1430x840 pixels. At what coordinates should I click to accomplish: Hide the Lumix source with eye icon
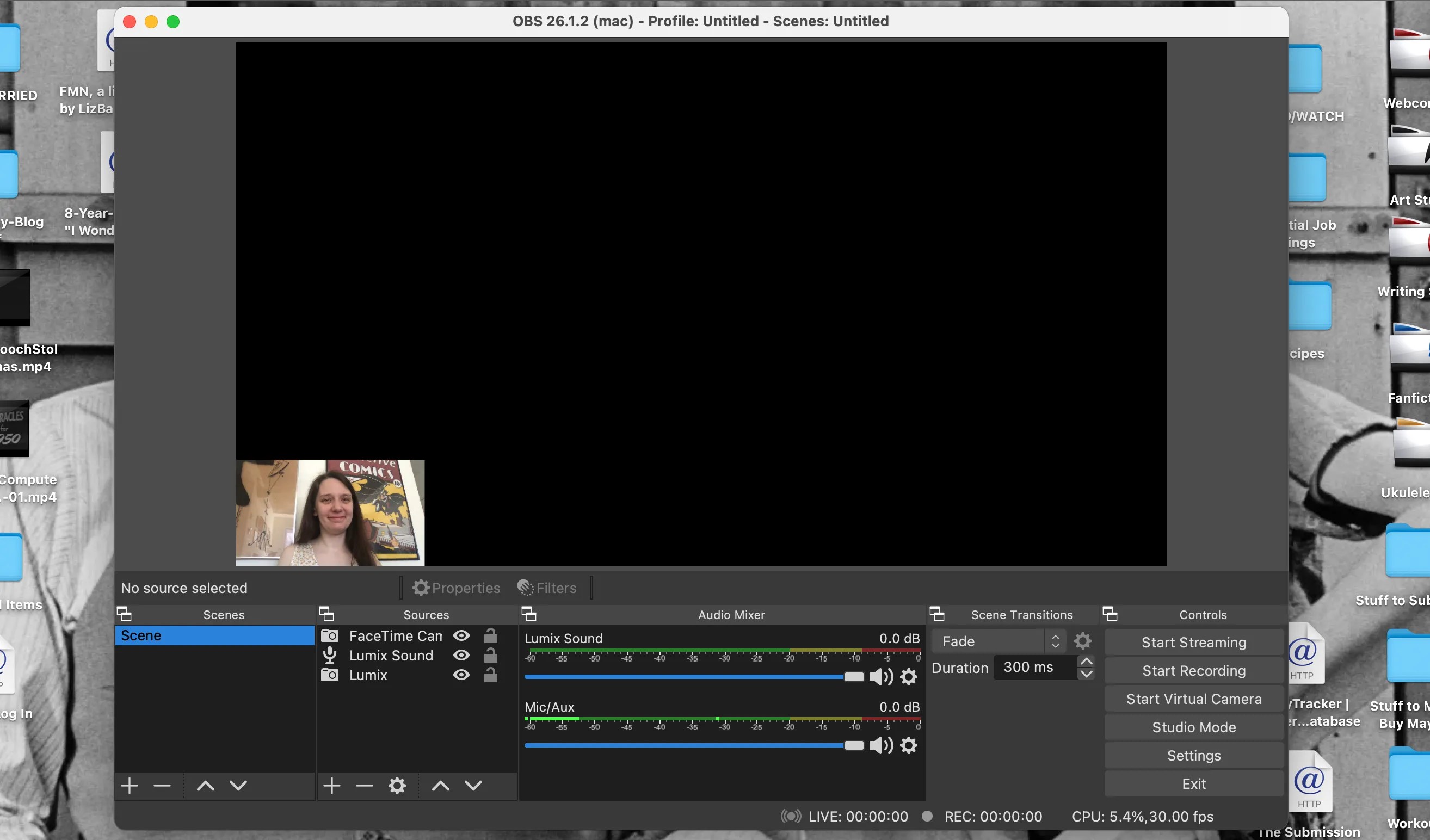point(461,675)
